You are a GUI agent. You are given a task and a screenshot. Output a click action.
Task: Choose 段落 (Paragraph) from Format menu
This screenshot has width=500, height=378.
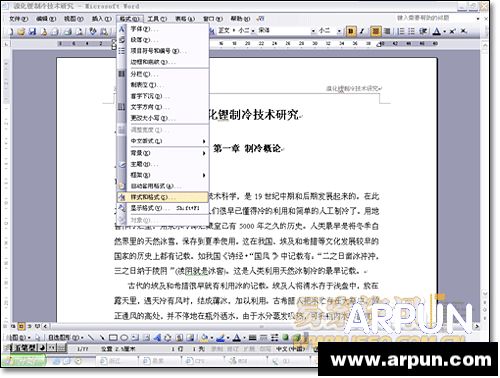coord(163,40)
